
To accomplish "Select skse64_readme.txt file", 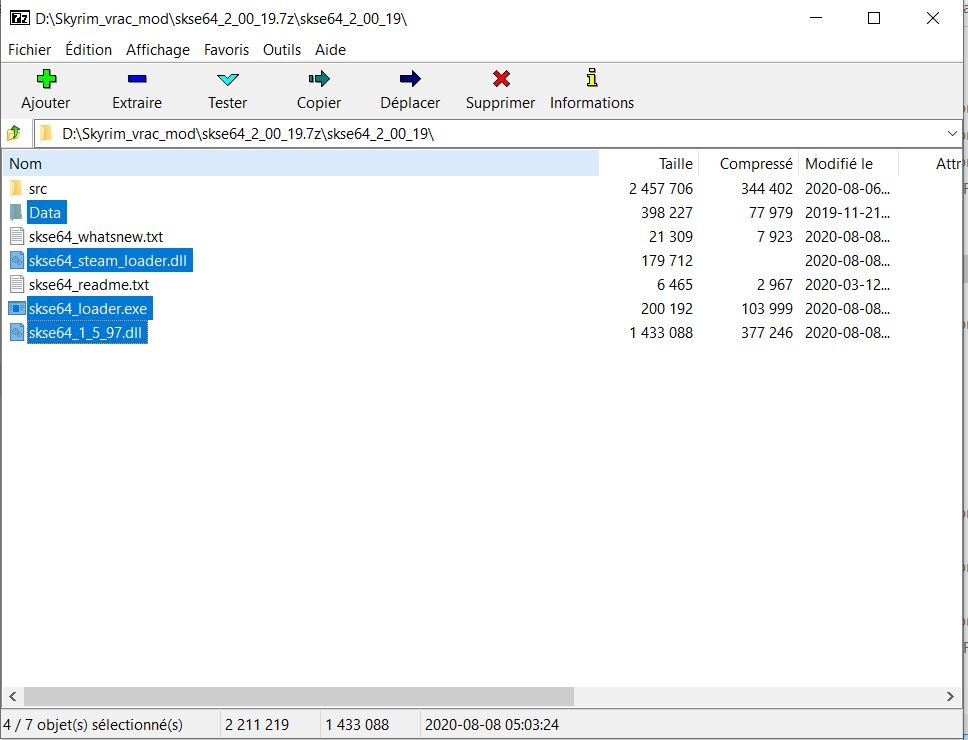I will coord(88,285).
